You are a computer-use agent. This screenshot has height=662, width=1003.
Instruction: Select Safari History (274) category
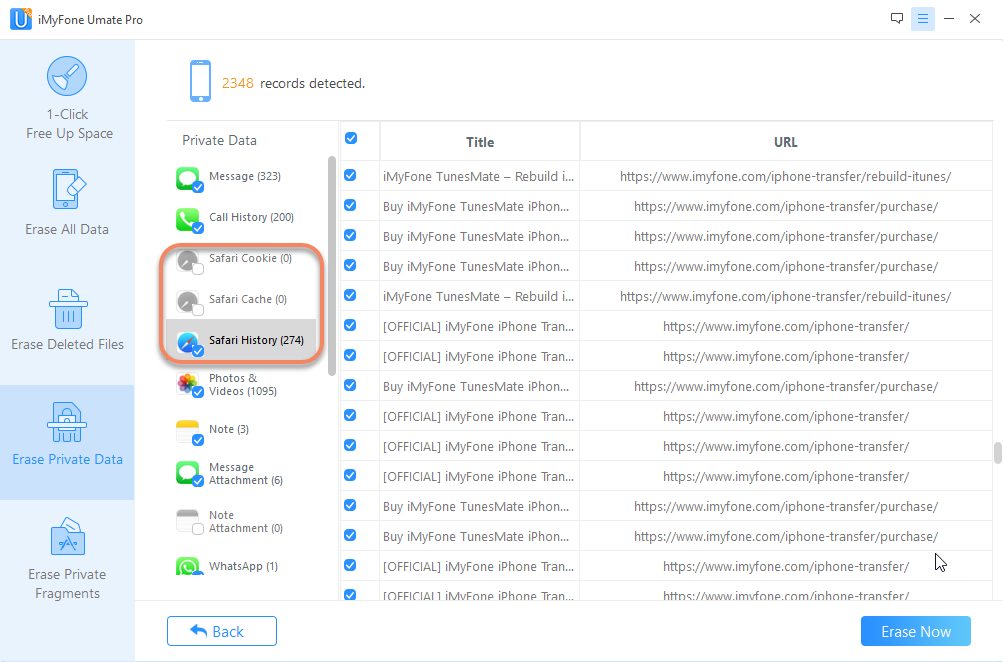click(241, 340)
